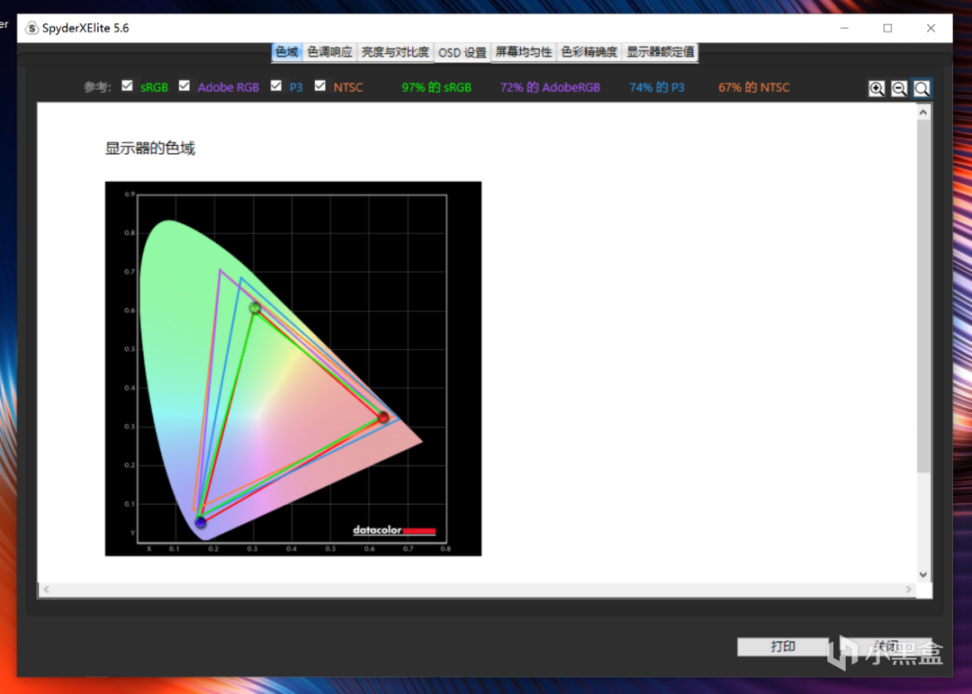Open the 亮度与对比度 tab
This screenshot has width=972, height=694.
tap(395, 52)
